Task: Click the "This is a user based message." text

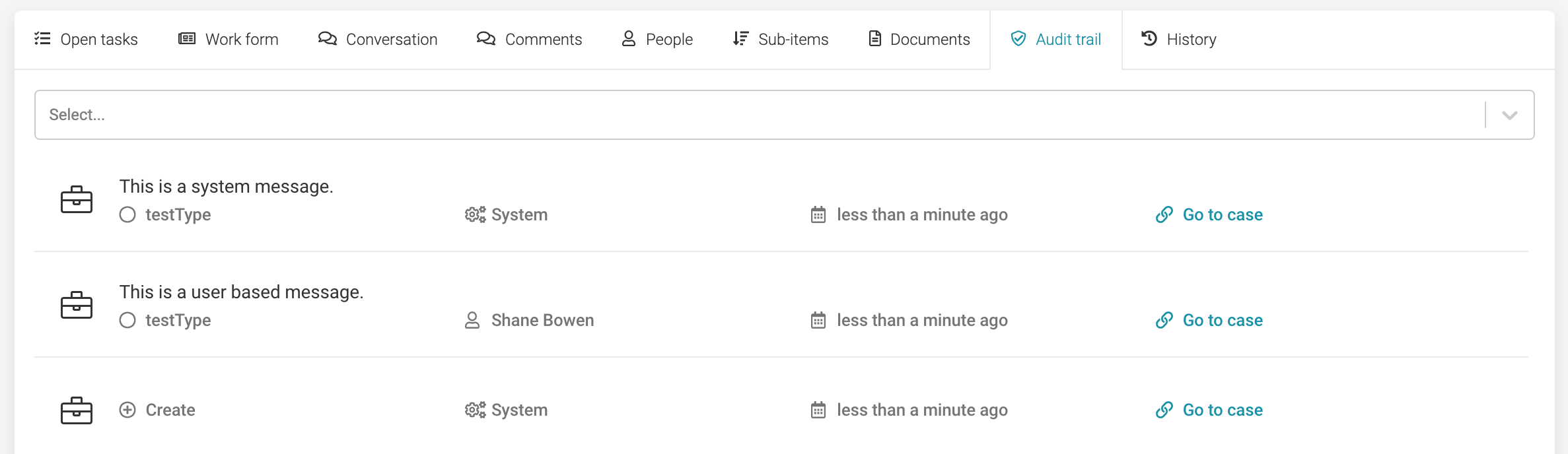Action: click(x=241, y=292)
